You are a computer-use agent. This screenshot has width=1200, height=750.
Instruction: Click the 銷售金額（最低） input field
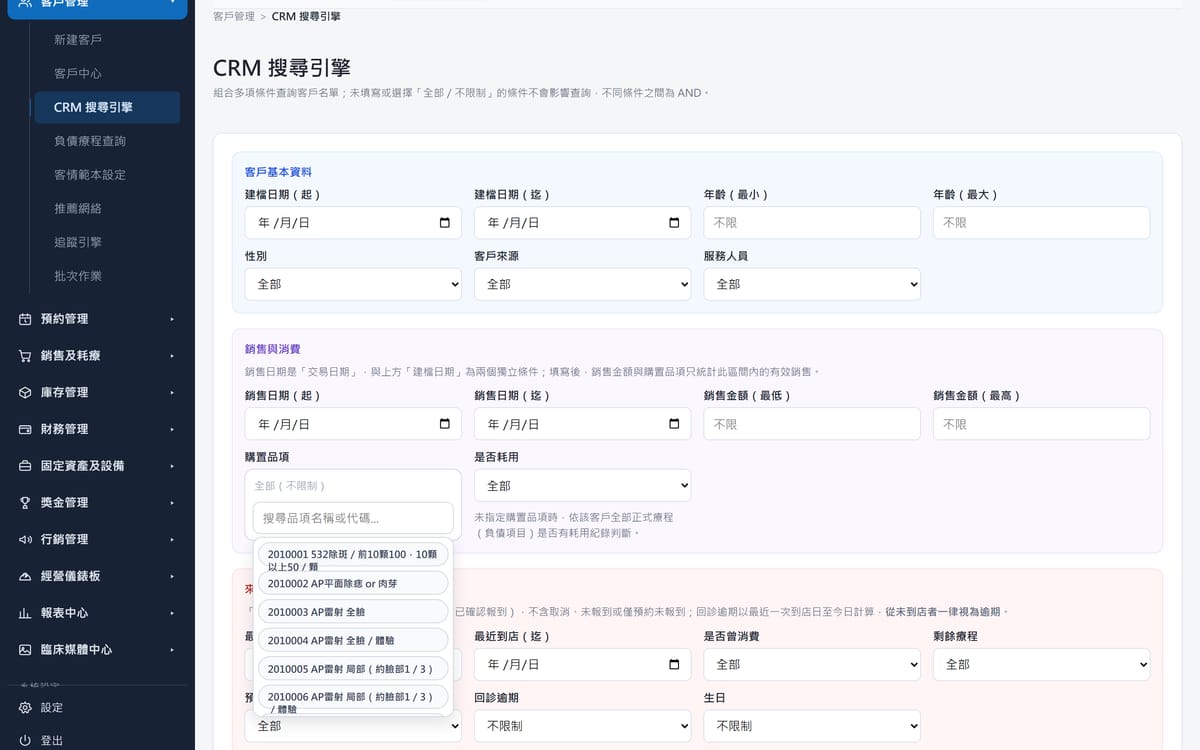tap(812, 424)
